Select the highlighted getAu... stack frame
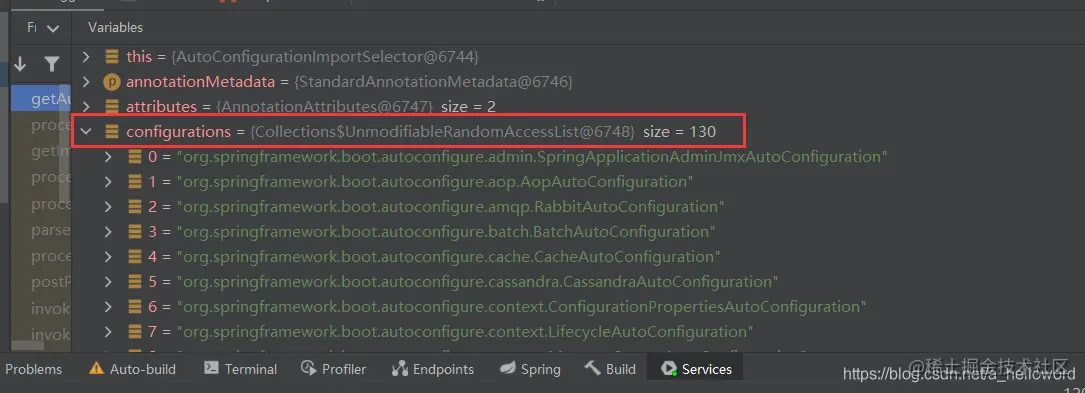The image size is (1085, 393). tap(42, 100)
